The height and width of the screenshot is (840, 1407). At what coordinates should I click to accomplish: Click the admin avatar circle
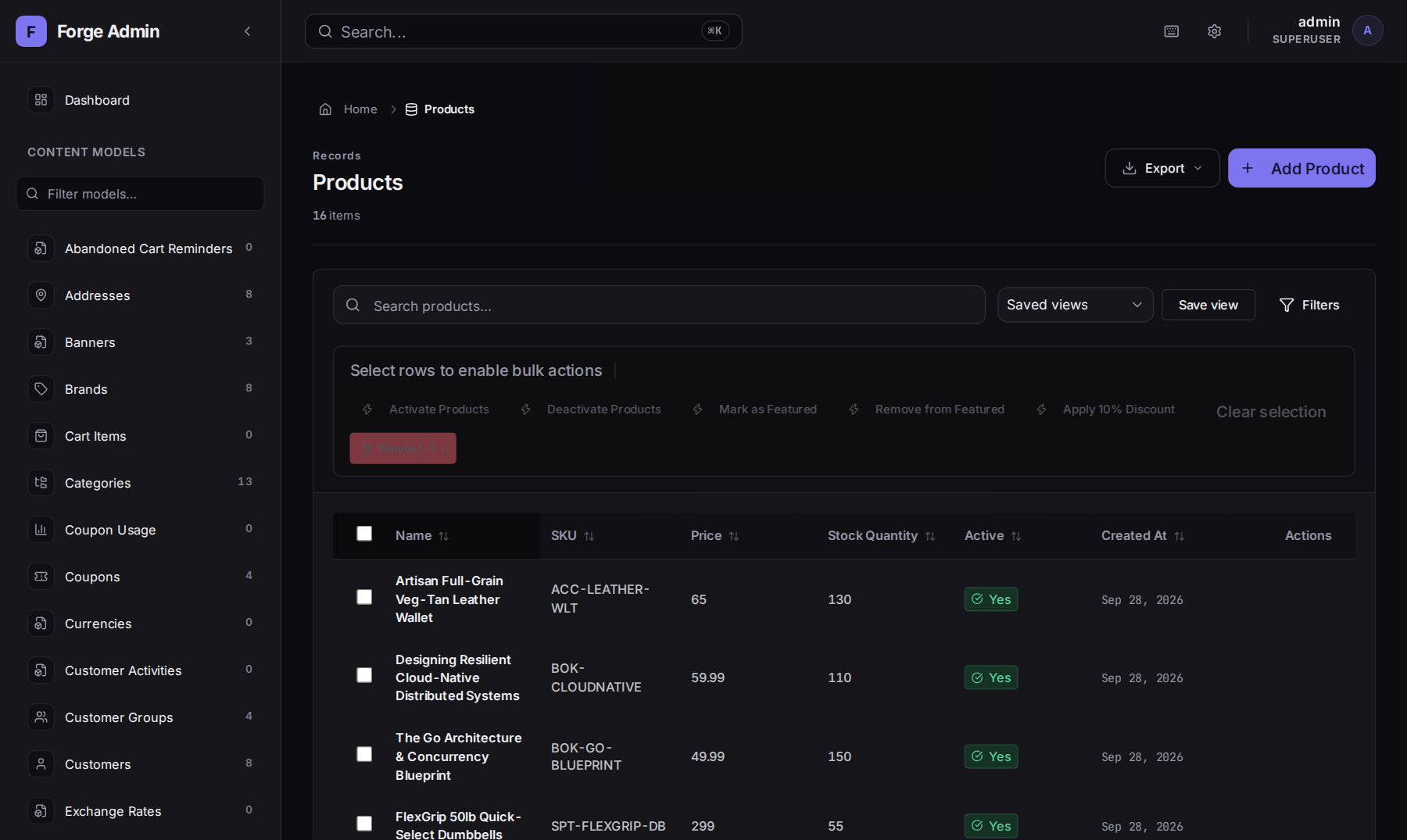coord(1367,30)
